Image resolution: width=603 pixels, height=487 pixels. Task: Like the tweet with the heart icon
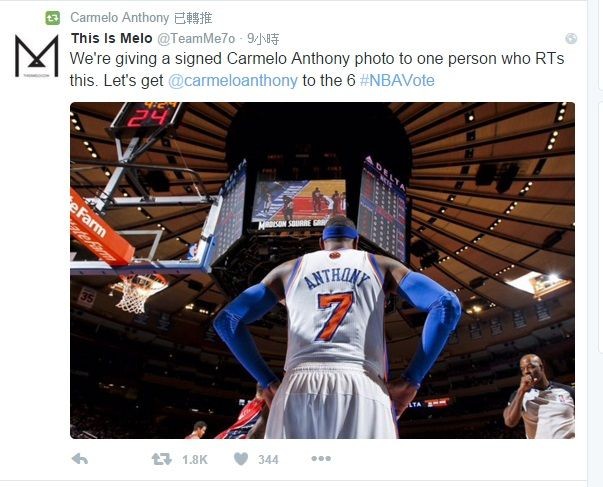click(241, 459)
